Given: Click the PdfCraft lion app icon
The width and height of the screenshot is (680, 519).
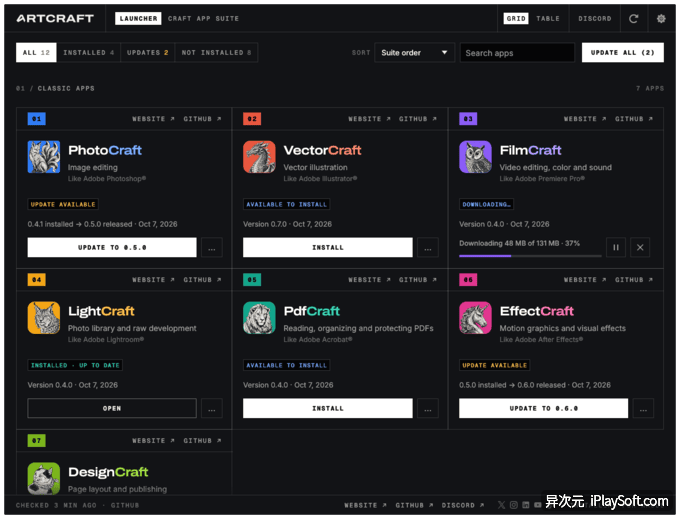Looking at the screenshot, I should (x=259, y=317).
